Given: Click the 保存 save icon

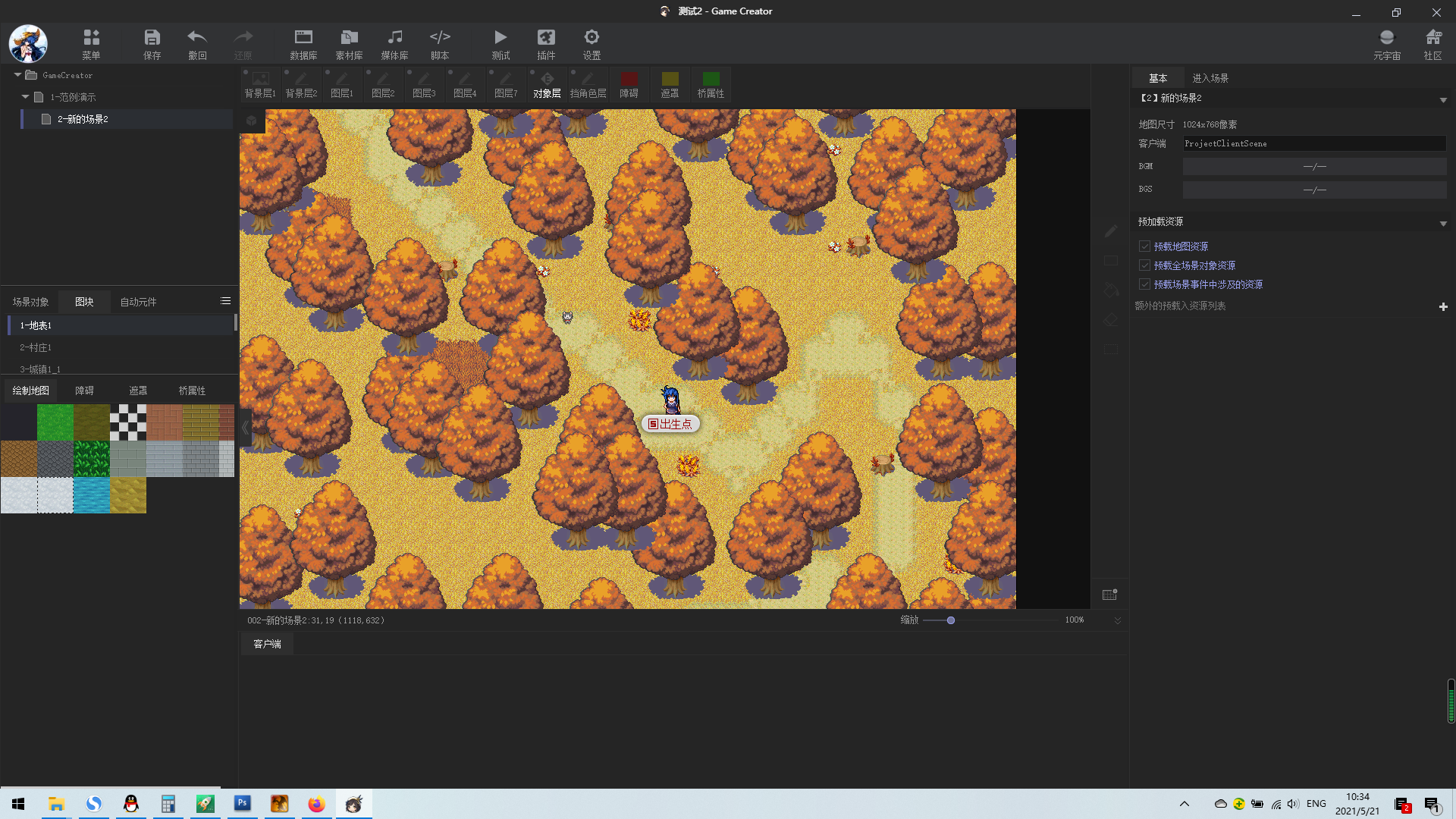Looking at the screenshot, I should [x=152, y=44].
